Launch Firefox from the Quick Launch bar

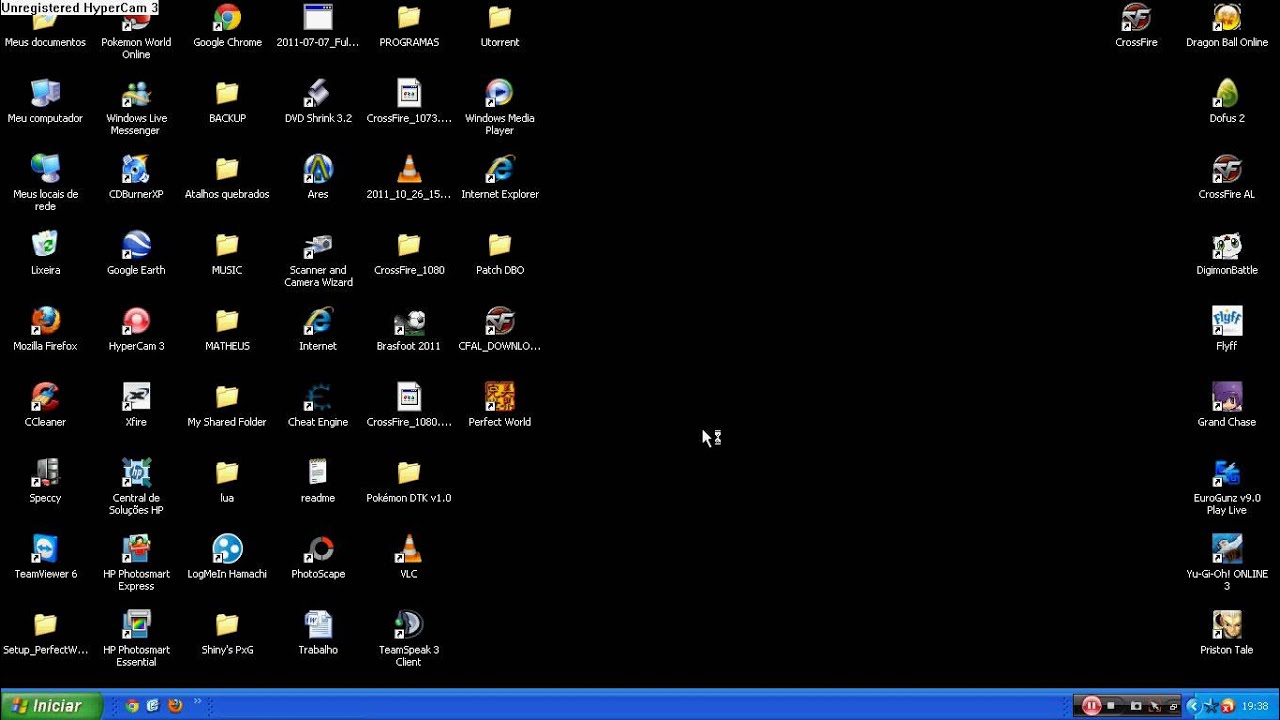click(175, 706)
